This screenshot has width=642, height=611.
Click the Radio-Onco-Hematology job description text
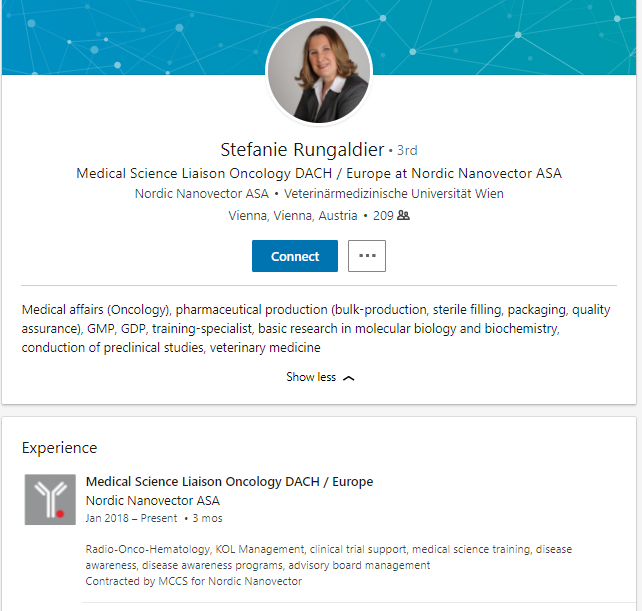coord(328,557)
